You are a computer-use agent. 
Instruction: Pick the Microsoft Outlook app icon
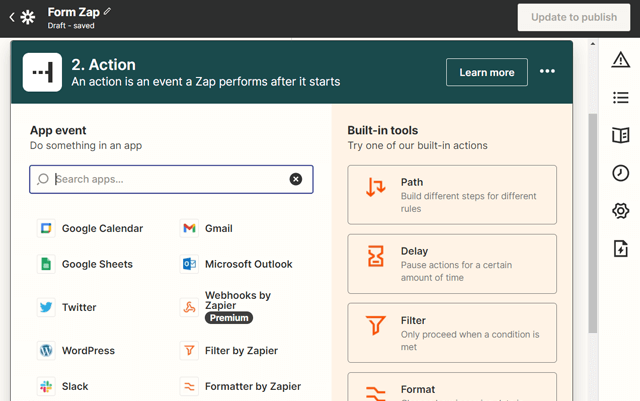coord(189,264)
